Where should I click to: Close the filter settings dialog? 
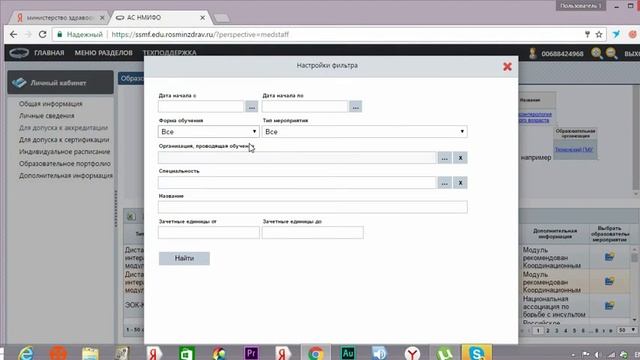507,67
